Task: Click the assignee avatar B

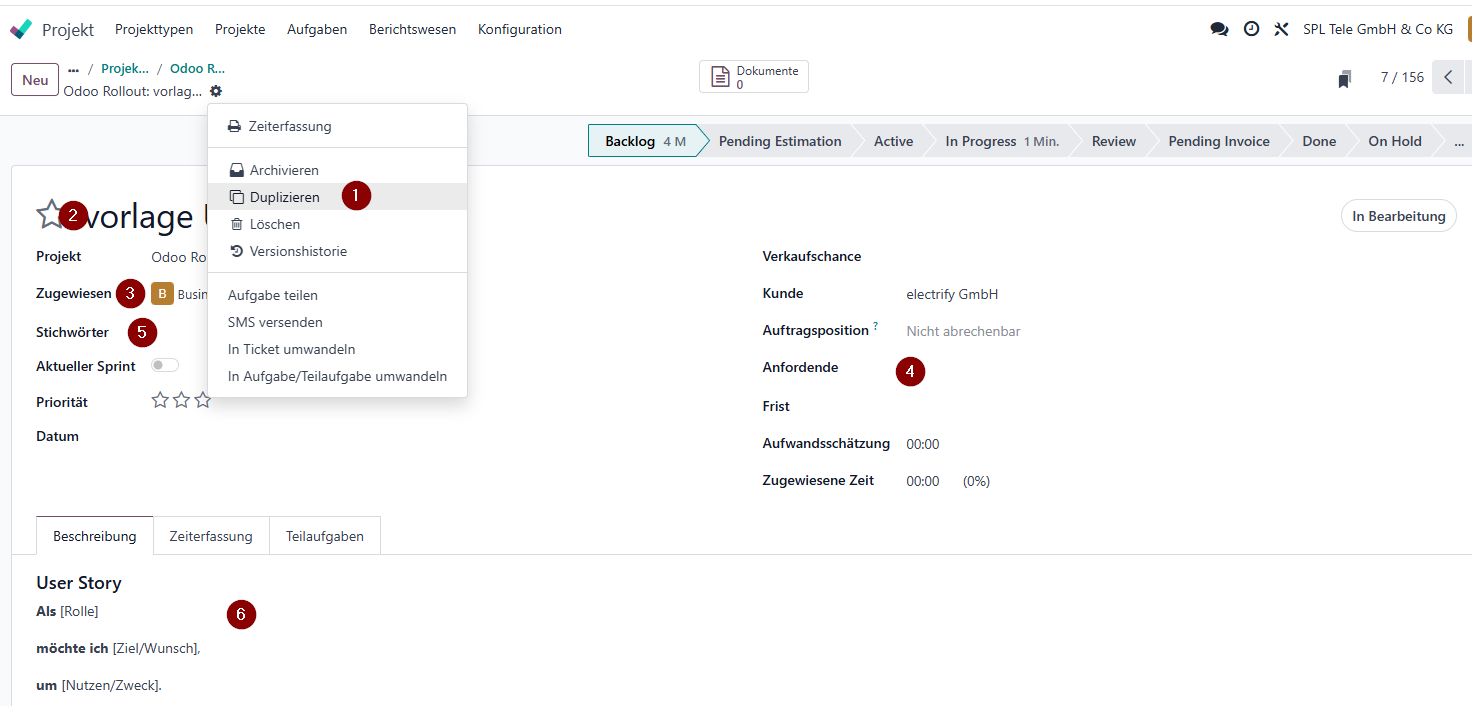Action: (x=162, y=294)
